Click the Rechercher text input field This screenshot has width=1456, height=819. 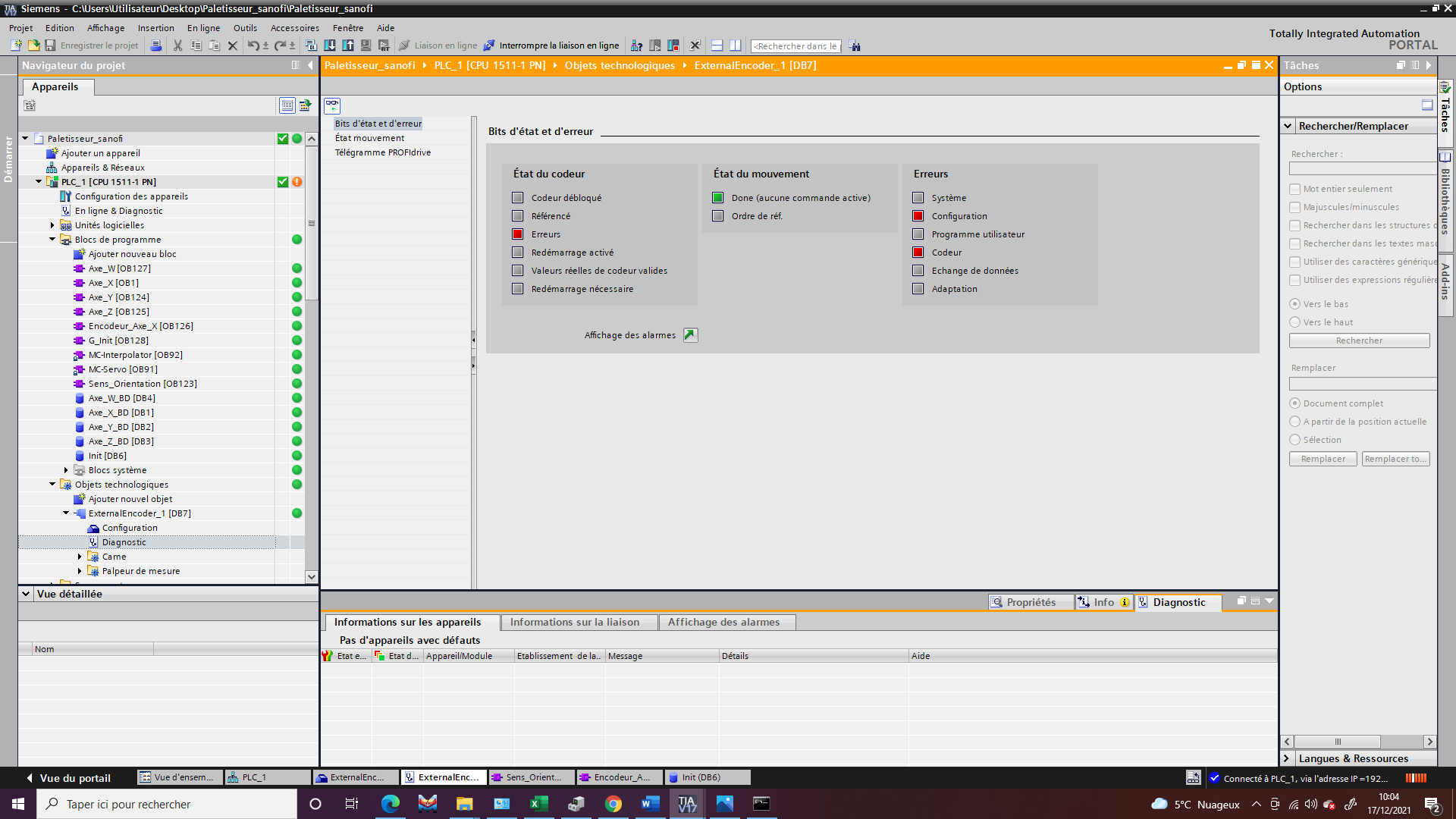click(1361, 168)
